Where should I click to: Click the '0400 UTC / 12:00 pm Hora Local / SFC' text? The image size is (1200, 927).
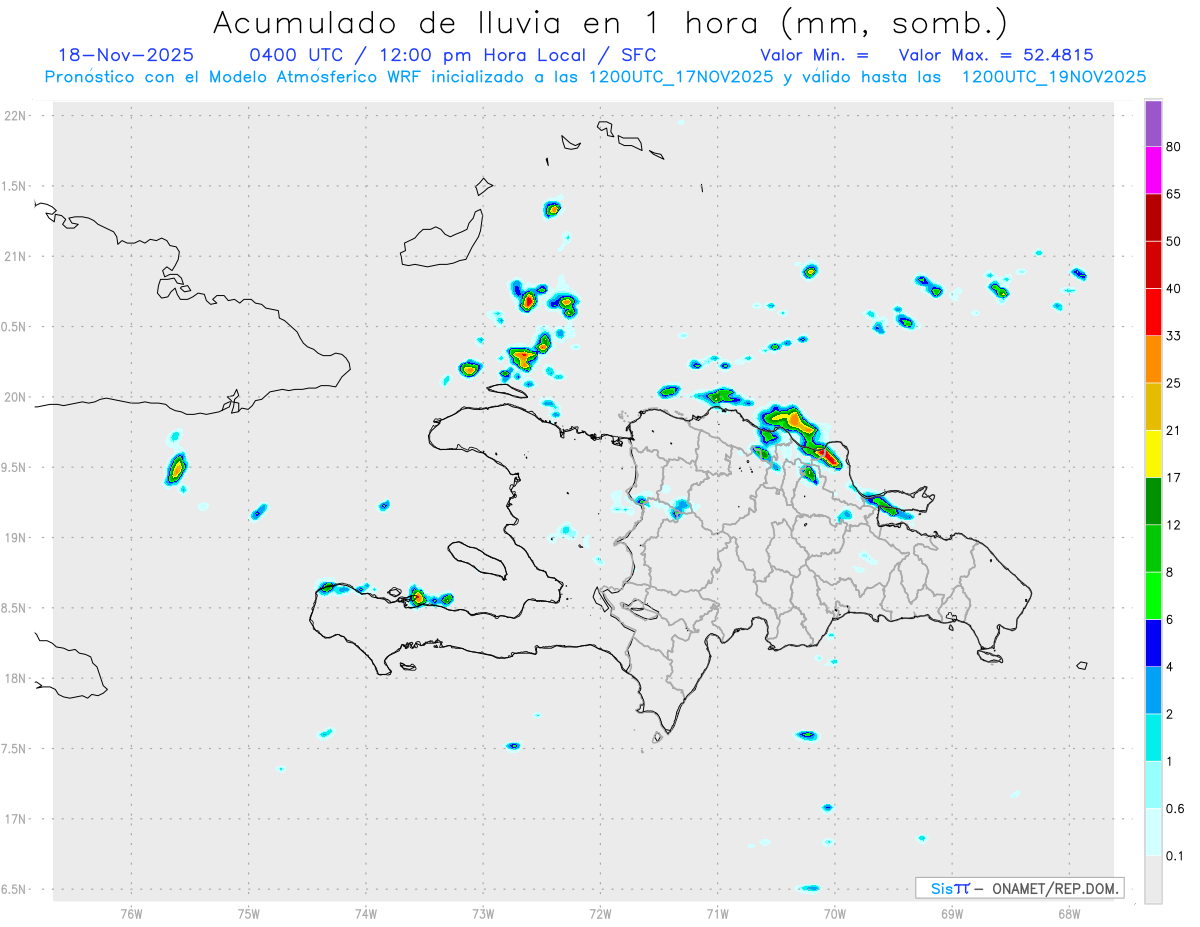[x=452, y=55]
